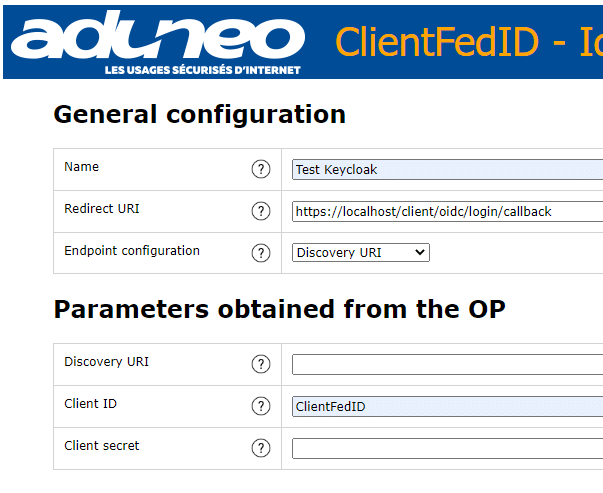The image size is (603, 493).
Task: Focus the Name field containing Test Keycloak
Action: pos(447,170)
